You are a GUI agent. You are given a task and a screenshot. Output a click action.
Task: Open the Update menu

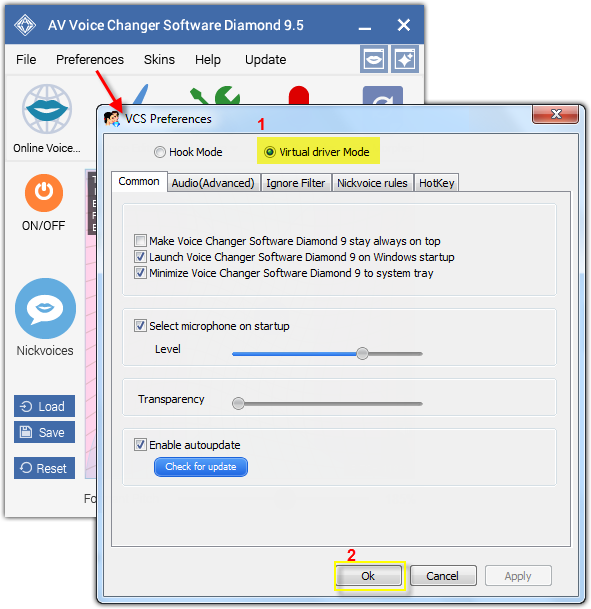click(266, 59)
